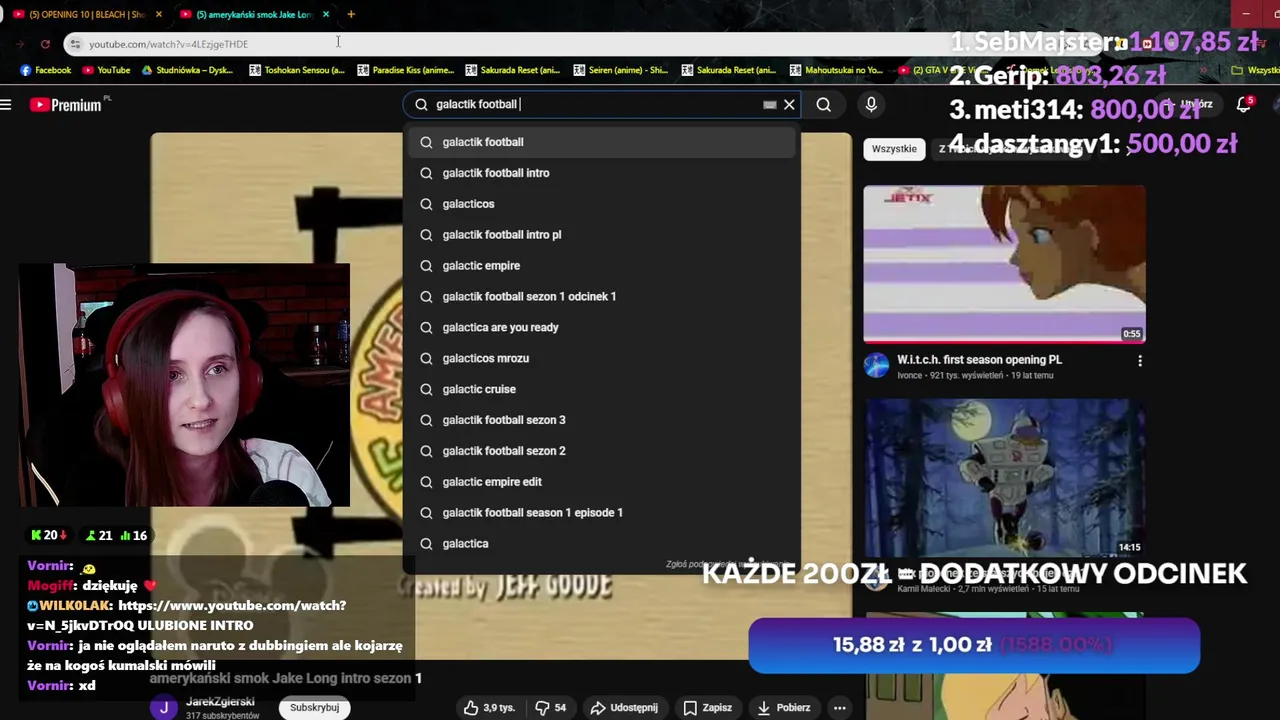Select the 'Wszystkie' filter chip
Viewport: 1280px width, 720px height.
coord(894,148)
